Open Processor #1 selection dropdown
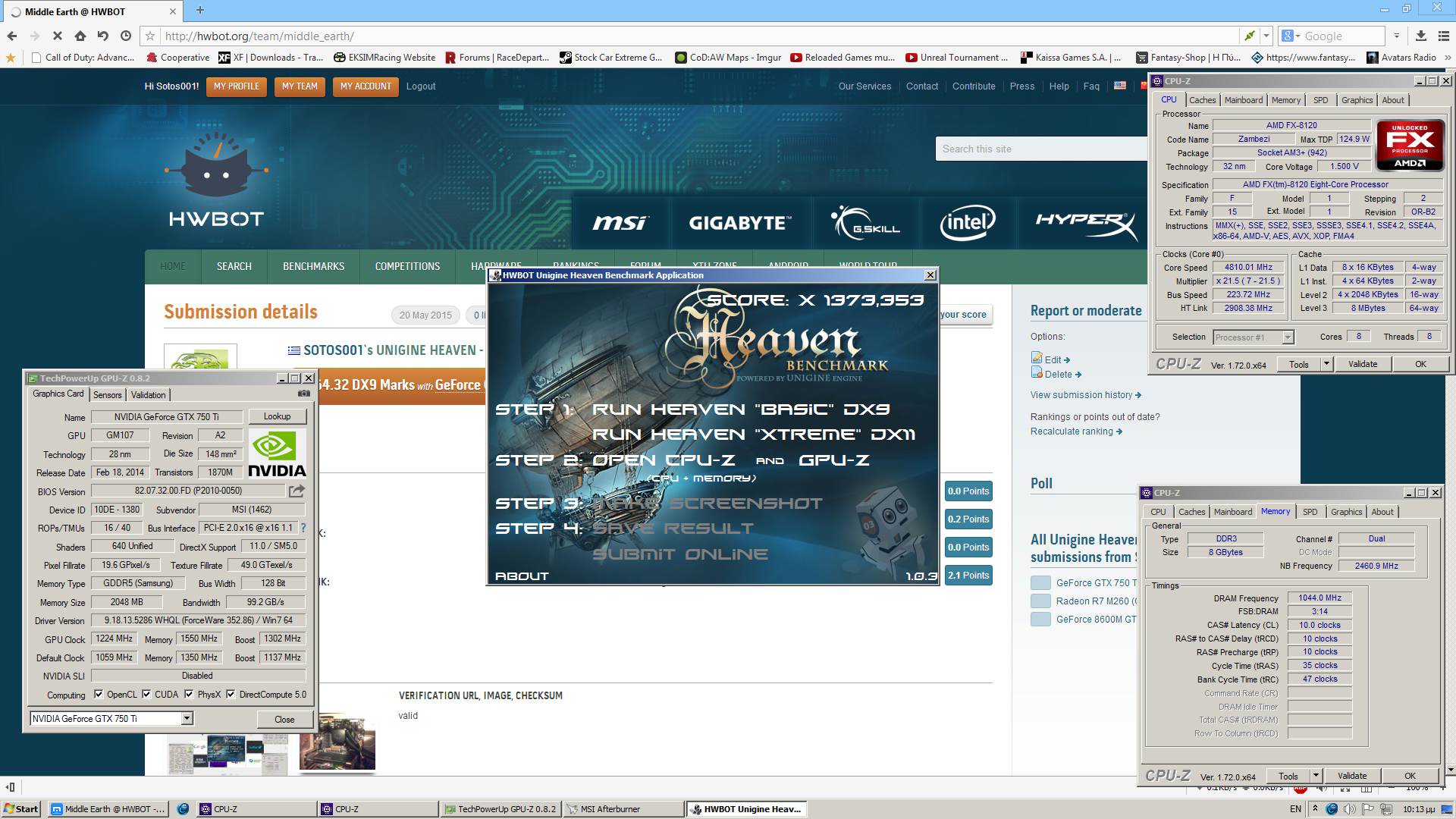1456x819 pixels. (x=1287, y=337)
